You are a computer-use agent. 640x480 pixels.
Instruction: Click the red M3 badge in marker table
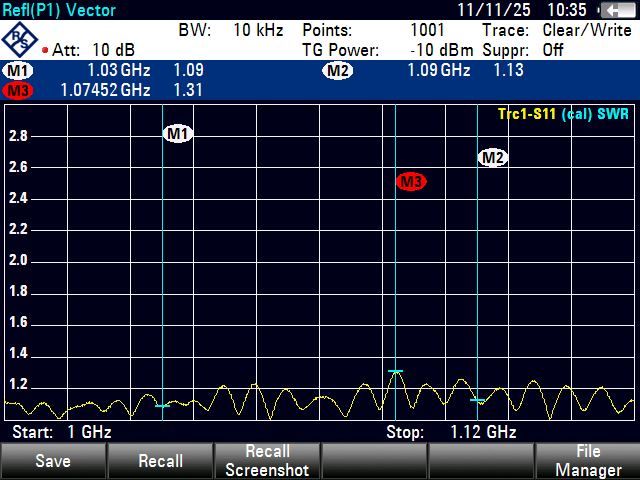18,91
